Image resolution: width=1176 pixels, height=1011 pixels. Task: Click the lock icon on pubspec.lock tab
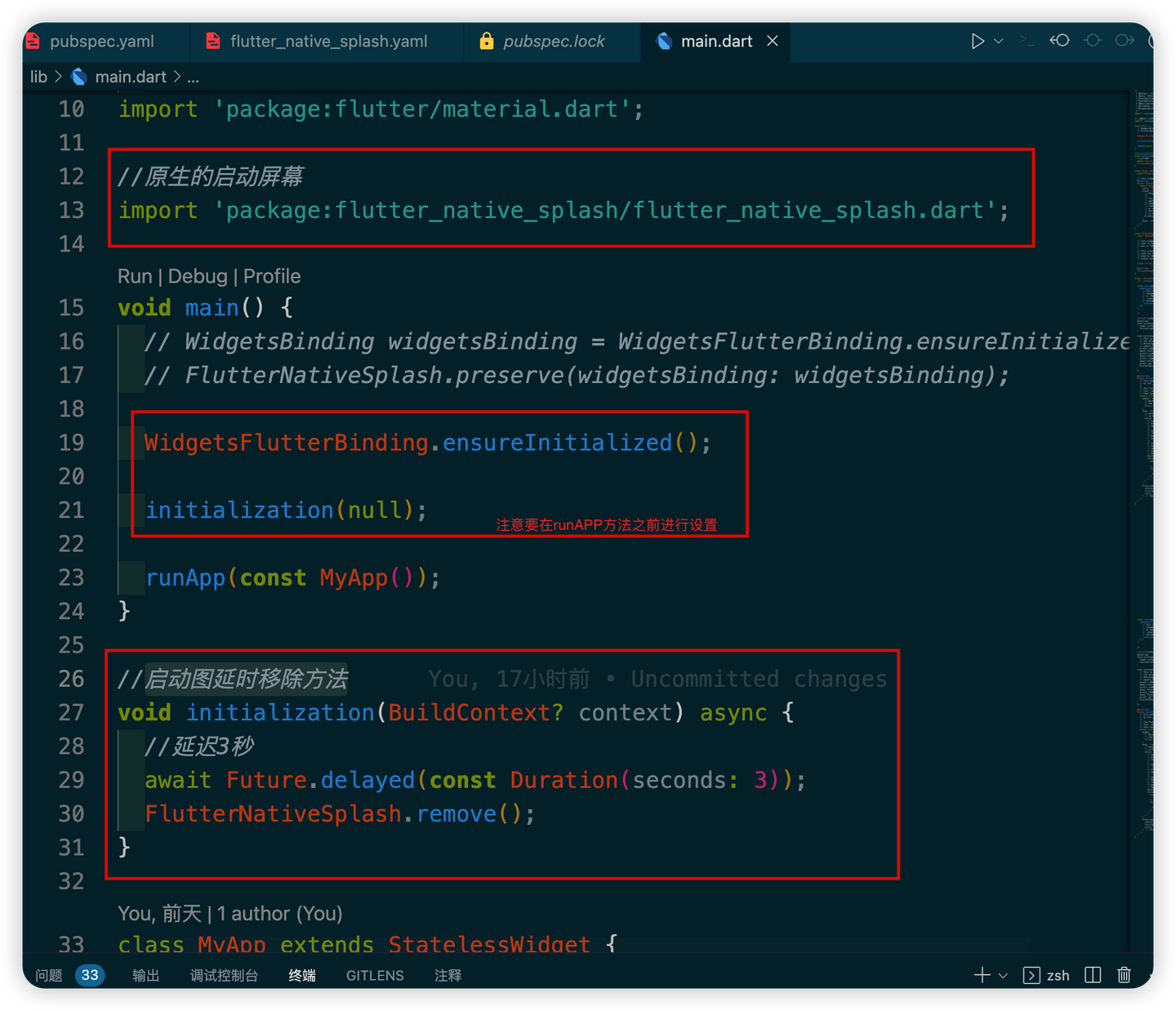[x=486, y=41]
